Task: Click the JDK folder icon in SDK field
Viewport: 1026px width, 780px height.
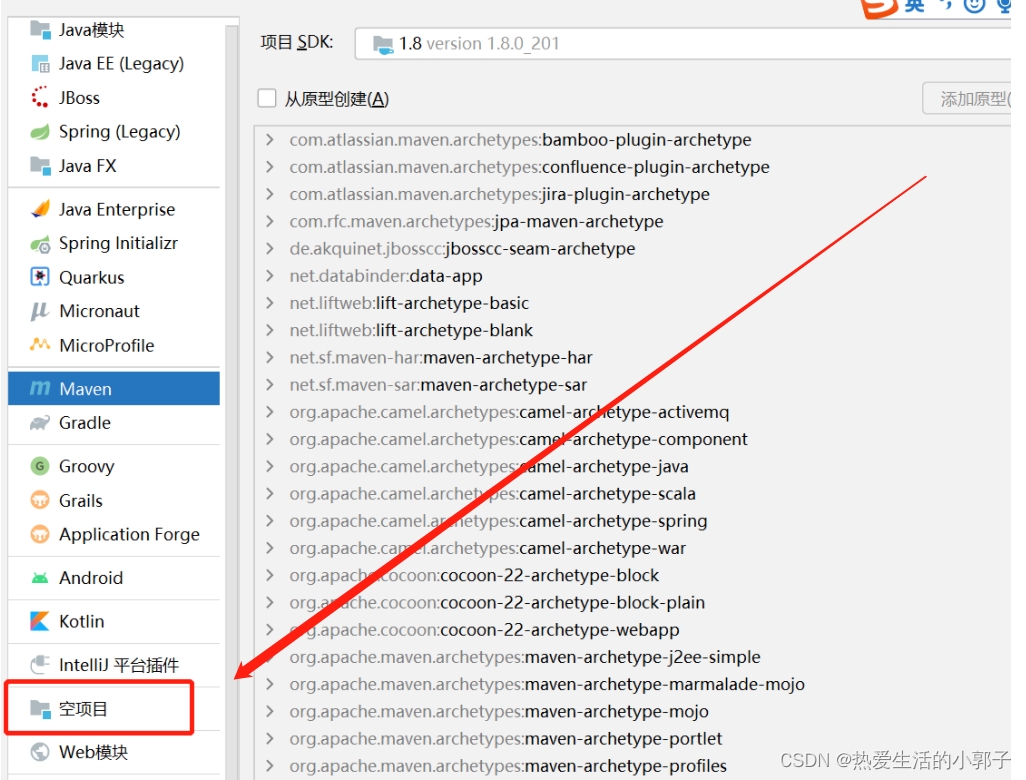Action: coord(383,44)
